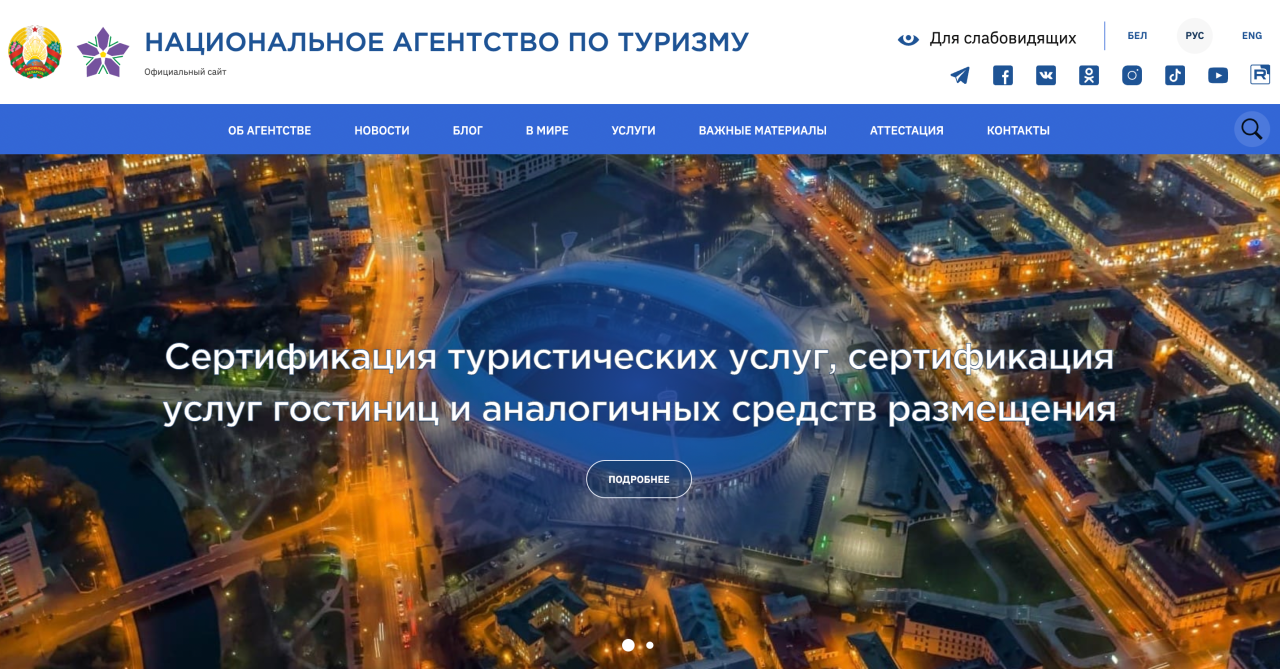Click the eye icon for visually impaired mode
Image resolution: width=1280 pixels, height=669 pixels.
click(x=907, y=38)
